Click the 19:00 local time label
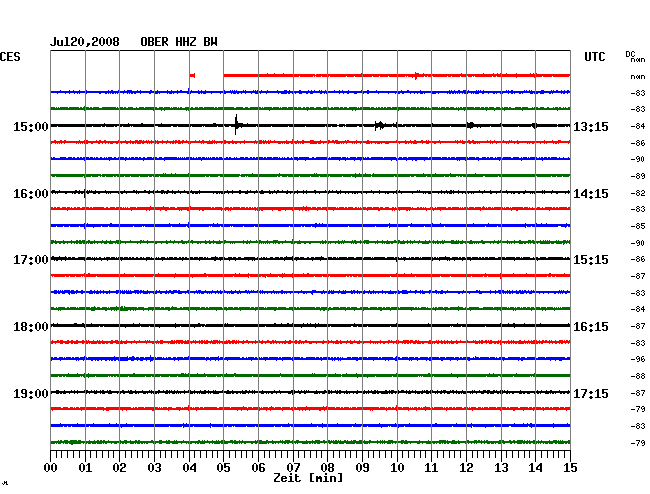 pyautogui.click(x=31, y=393)
